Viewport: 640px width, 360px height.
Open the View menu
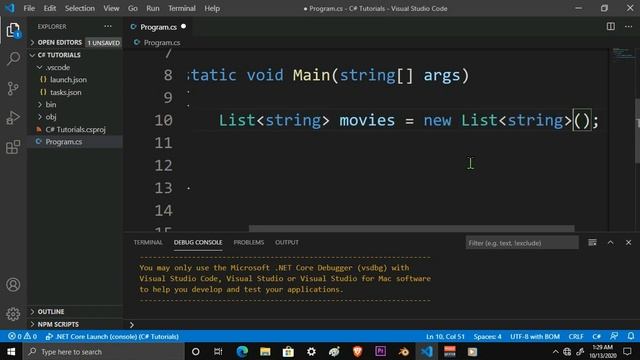tap(111, 8)
